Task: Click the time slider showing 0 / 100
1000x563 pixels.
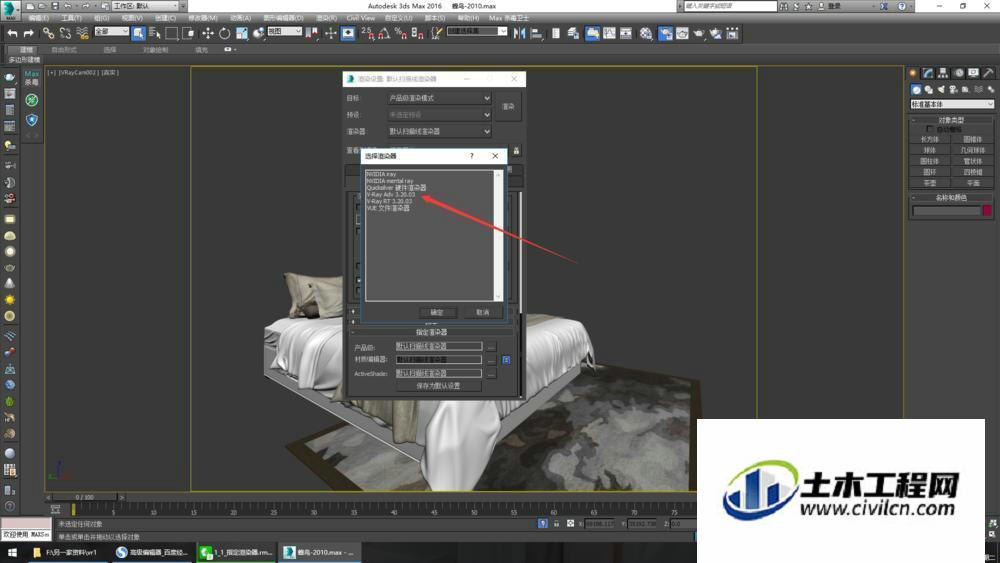Action: tap(85, 497)
